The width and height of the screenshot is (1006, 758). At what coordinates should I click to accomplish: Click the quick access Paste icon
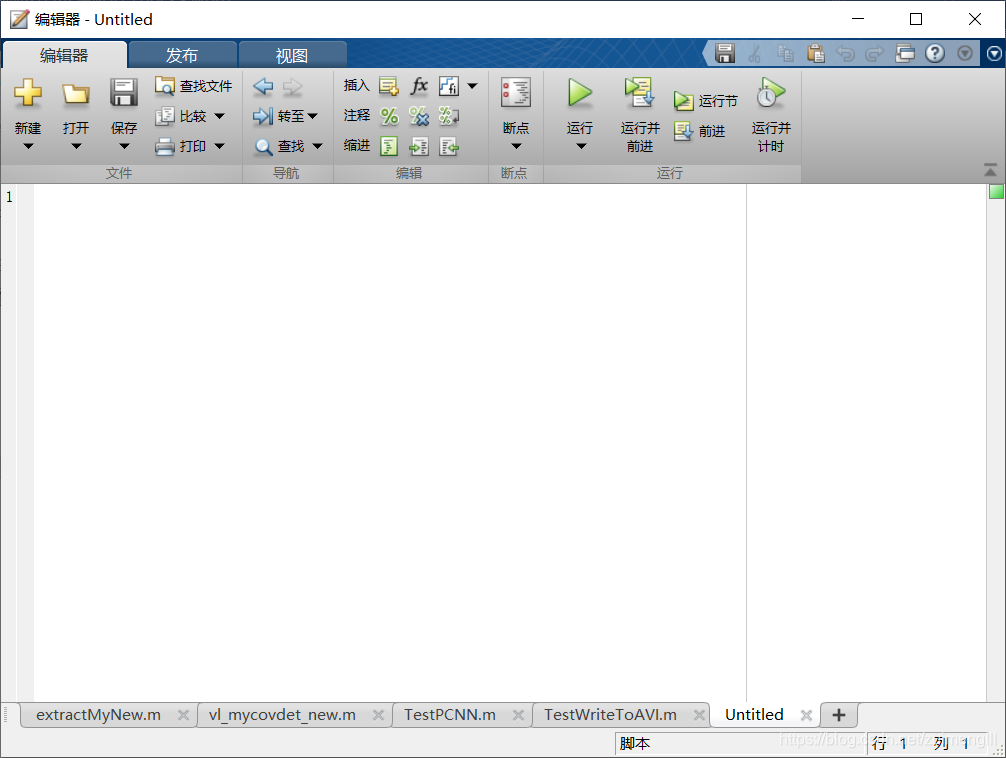[816, 53]
